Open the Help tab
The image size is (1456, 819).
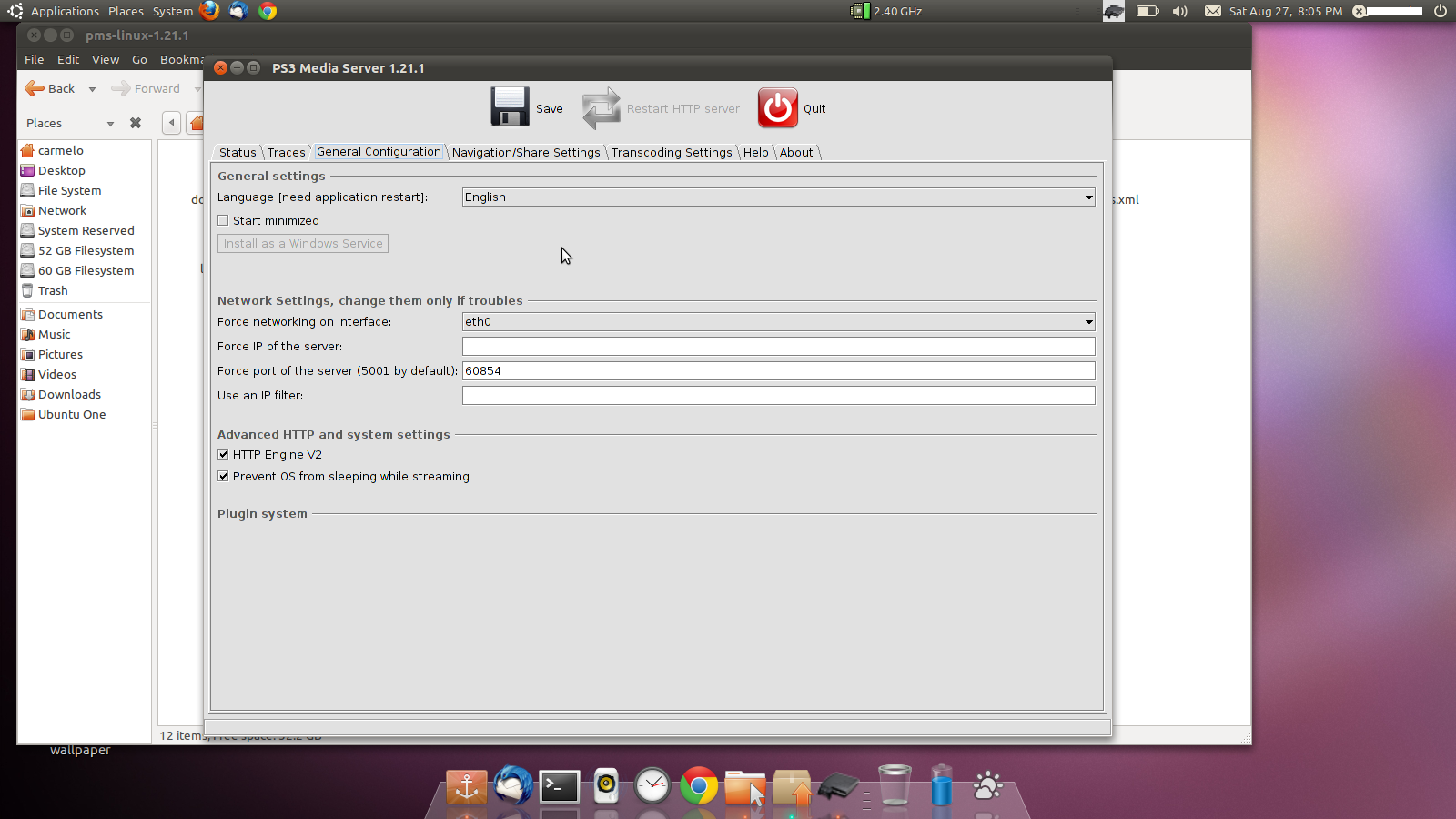tap(755, 152)
